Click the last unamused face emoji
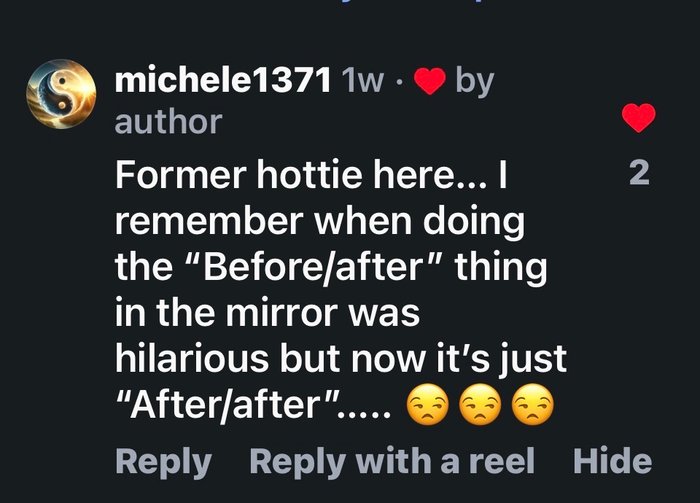 (x=533, y=404)
